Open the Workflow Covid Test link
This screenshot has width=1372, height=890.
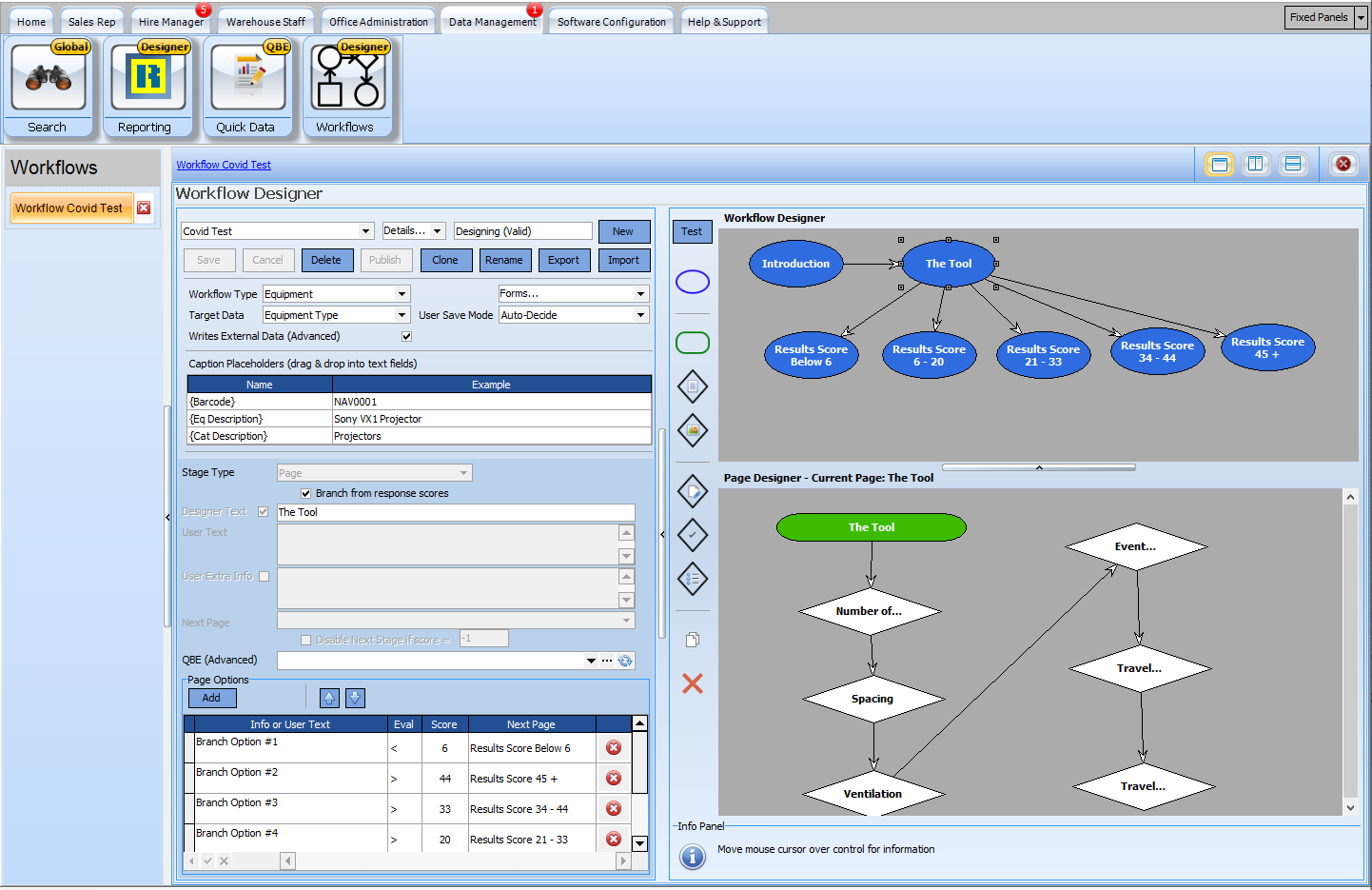224,165
